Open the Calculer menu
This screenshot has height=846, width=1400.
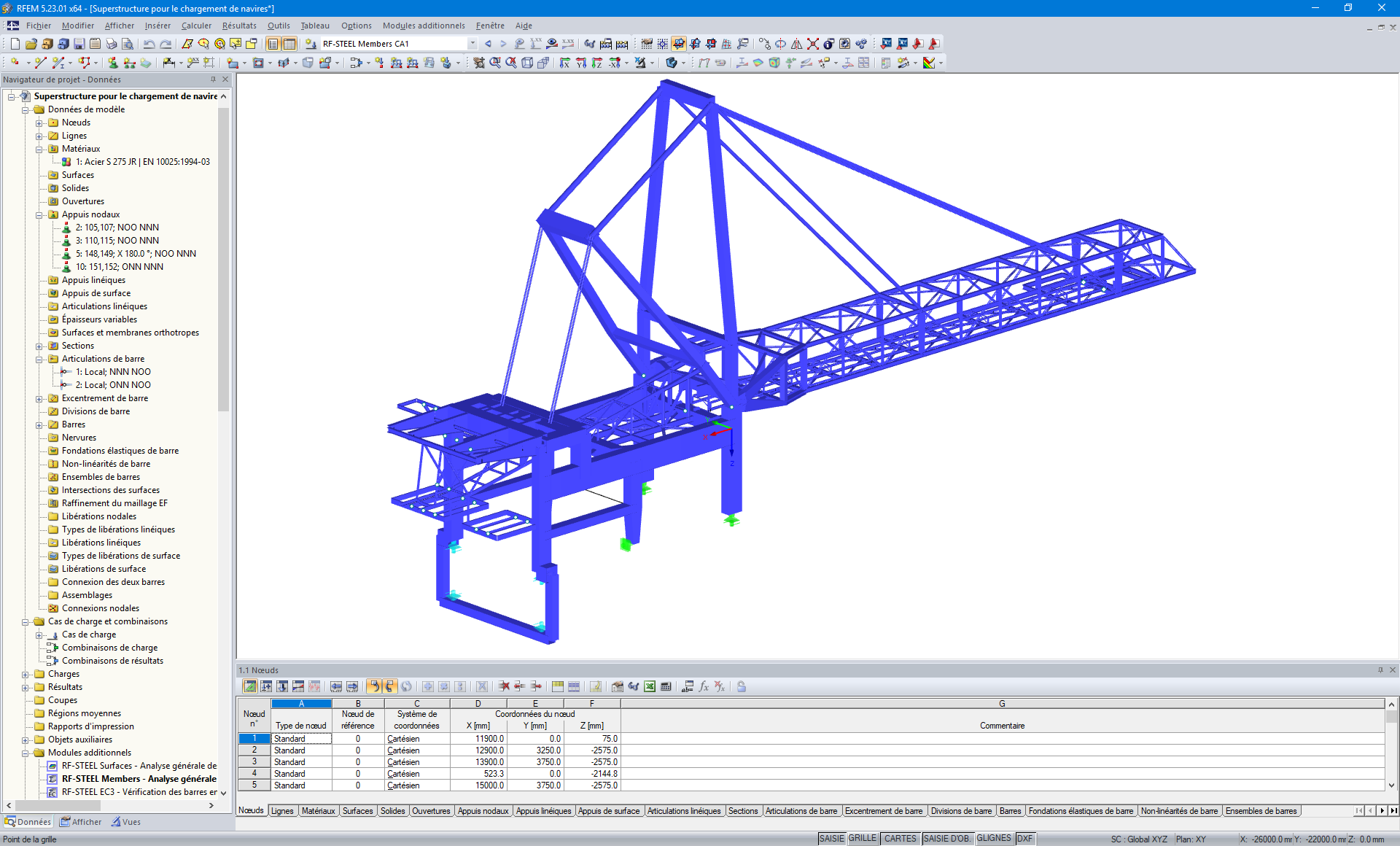point(196,26)
